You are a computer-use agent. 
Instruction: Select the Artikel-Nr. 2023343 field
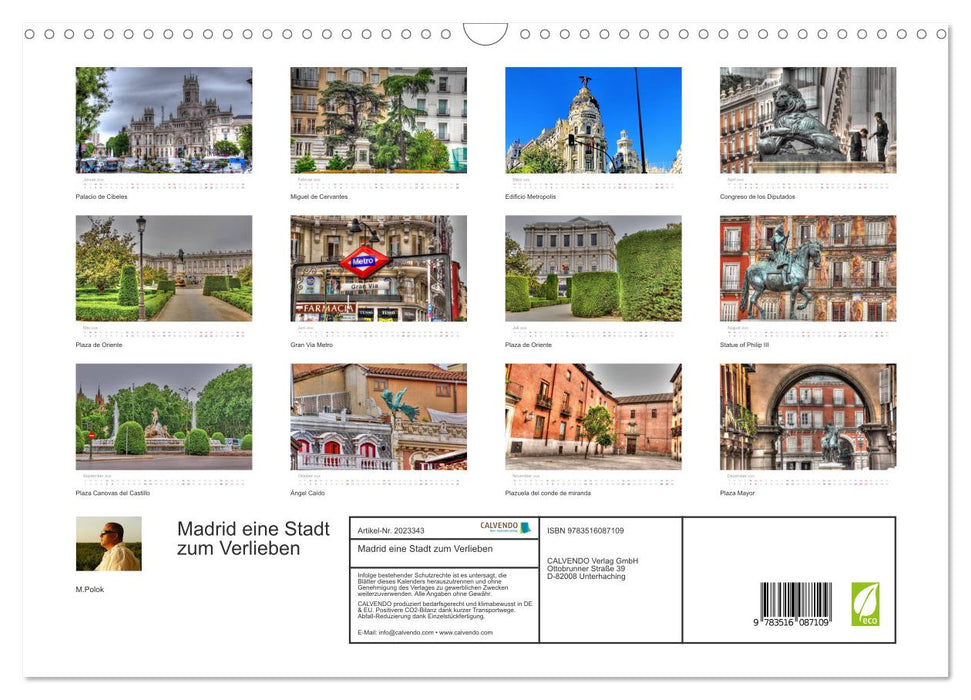pyautogui.click(x=392, y=530)
